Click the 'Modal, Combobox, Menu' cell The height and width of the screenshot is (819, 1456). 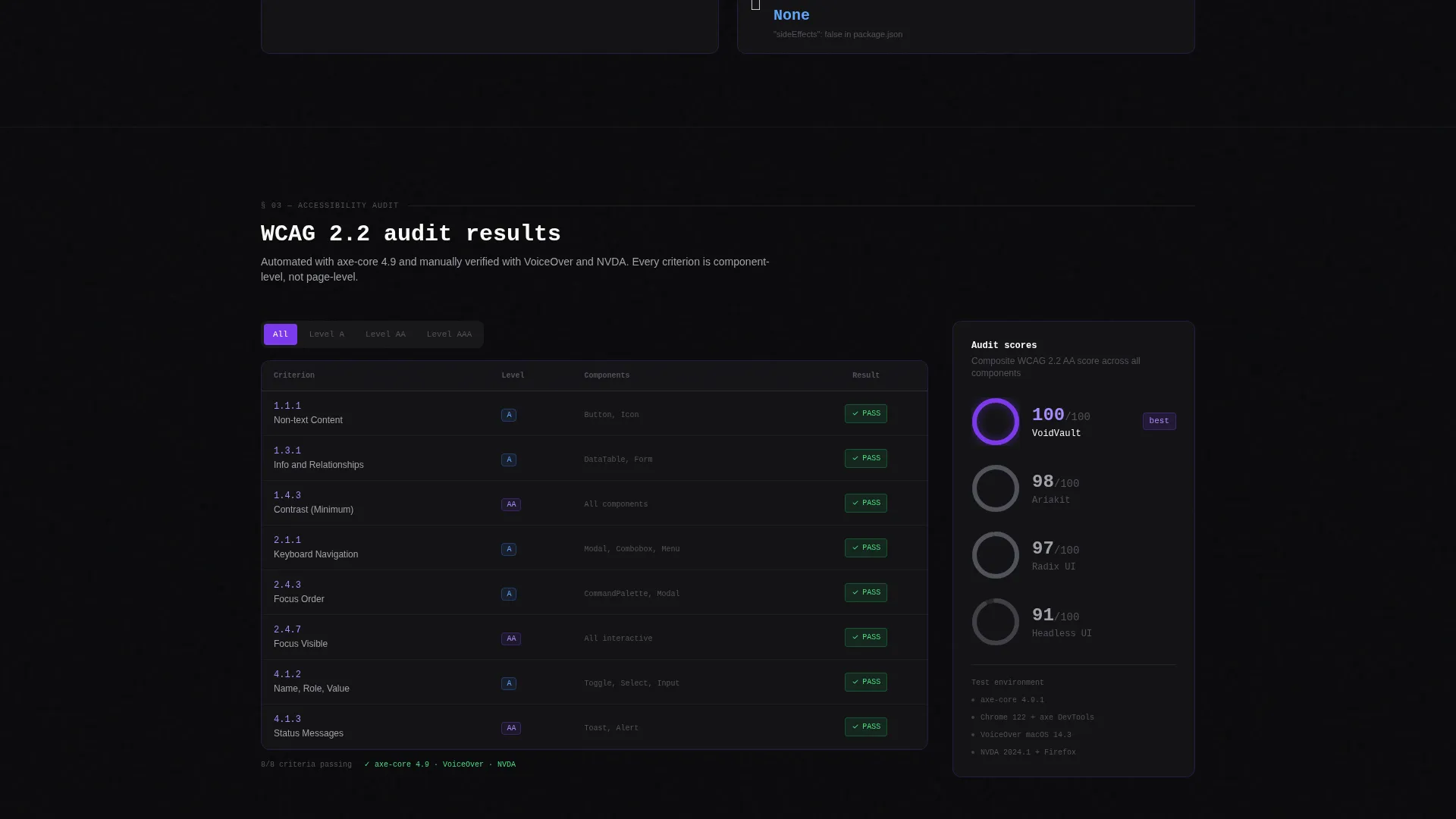click(632, 550)
